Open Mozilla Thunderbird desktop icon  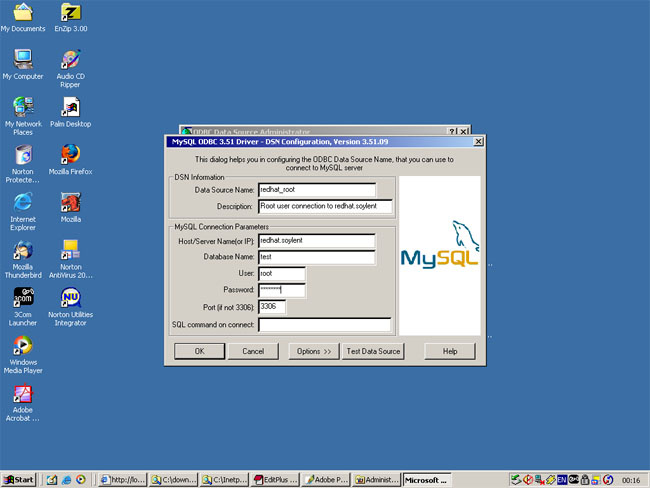pos(22,250)
